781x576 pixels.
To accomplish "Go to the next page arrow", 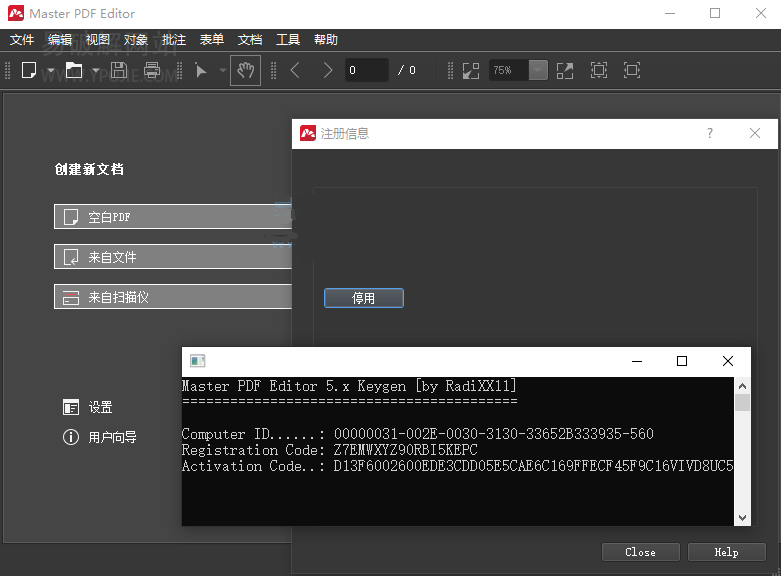I will coord(327,70).
